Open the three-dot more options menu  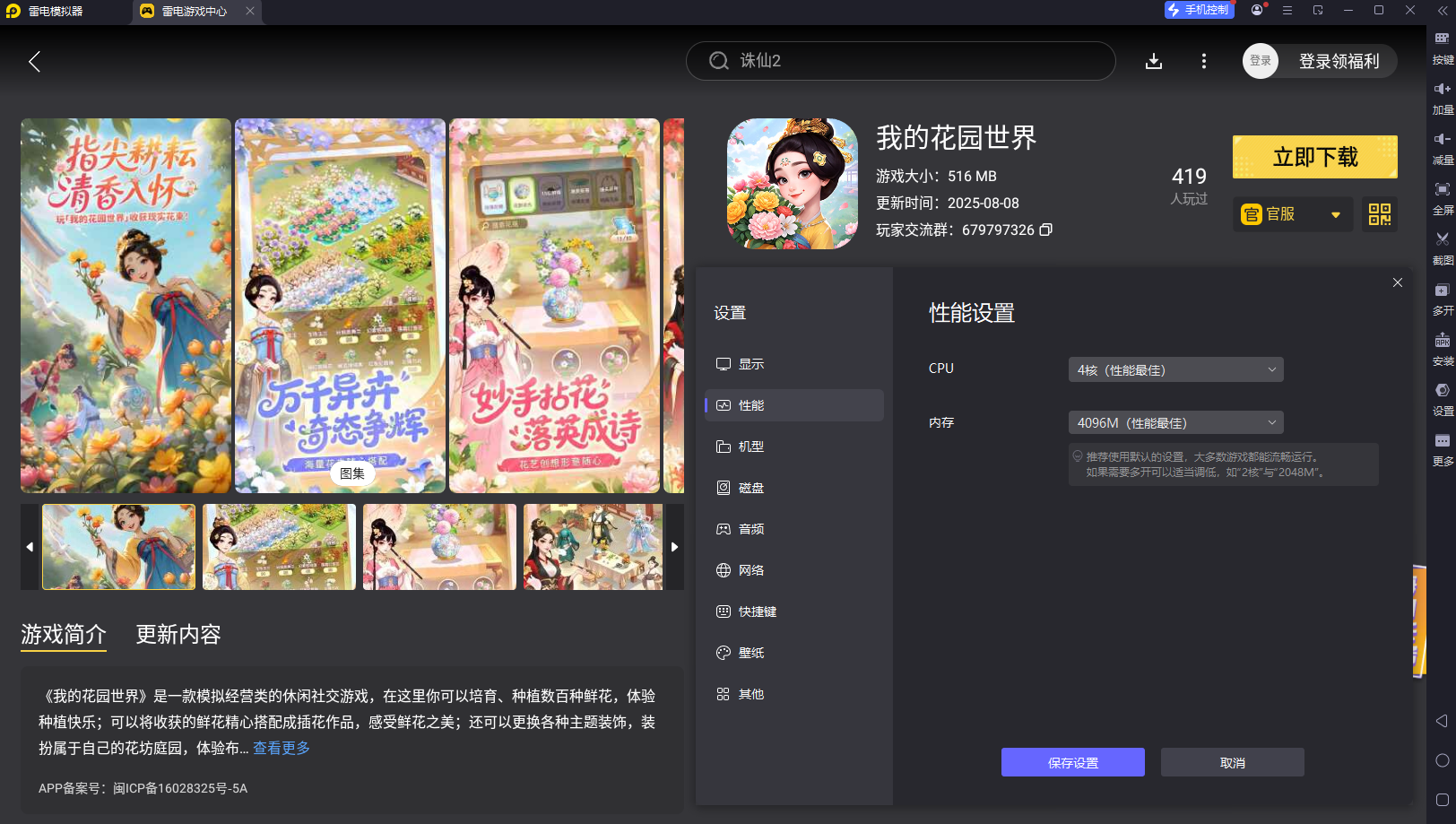click(1204, 61)
